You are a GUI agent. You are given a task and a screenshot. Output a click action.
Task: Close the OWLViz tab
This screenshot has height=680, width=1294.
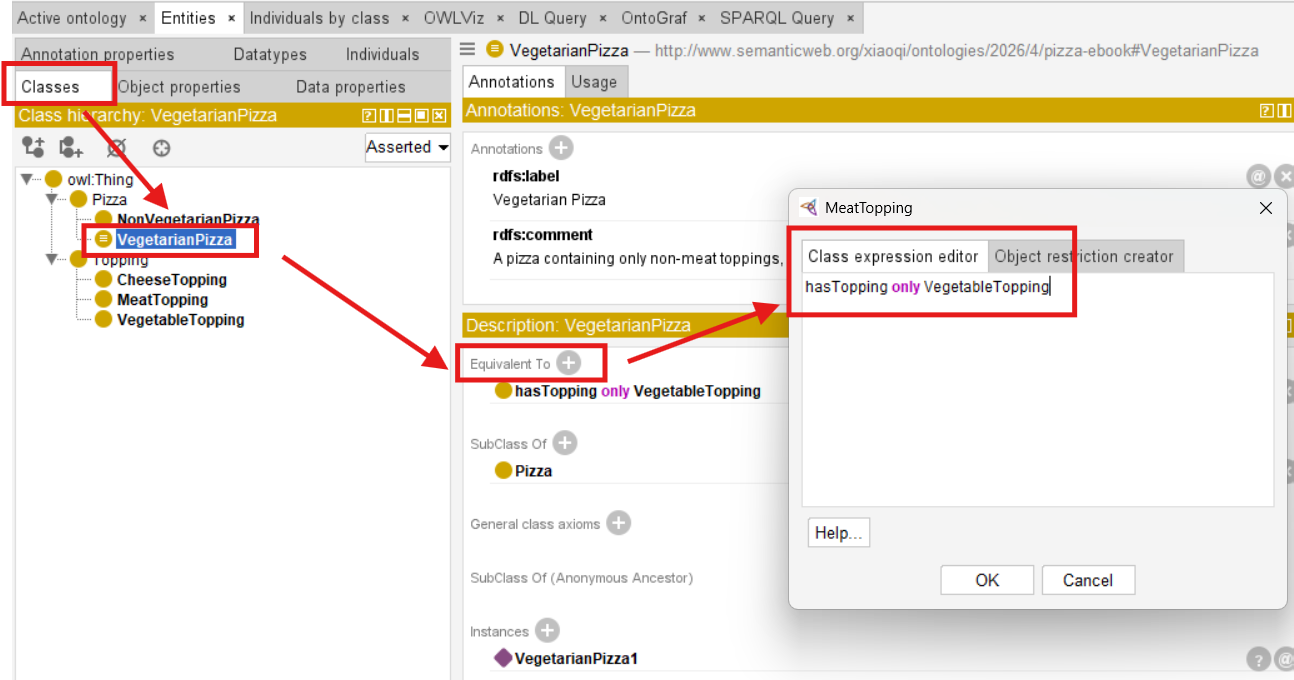pyautogui.click(x=501, y=19)
